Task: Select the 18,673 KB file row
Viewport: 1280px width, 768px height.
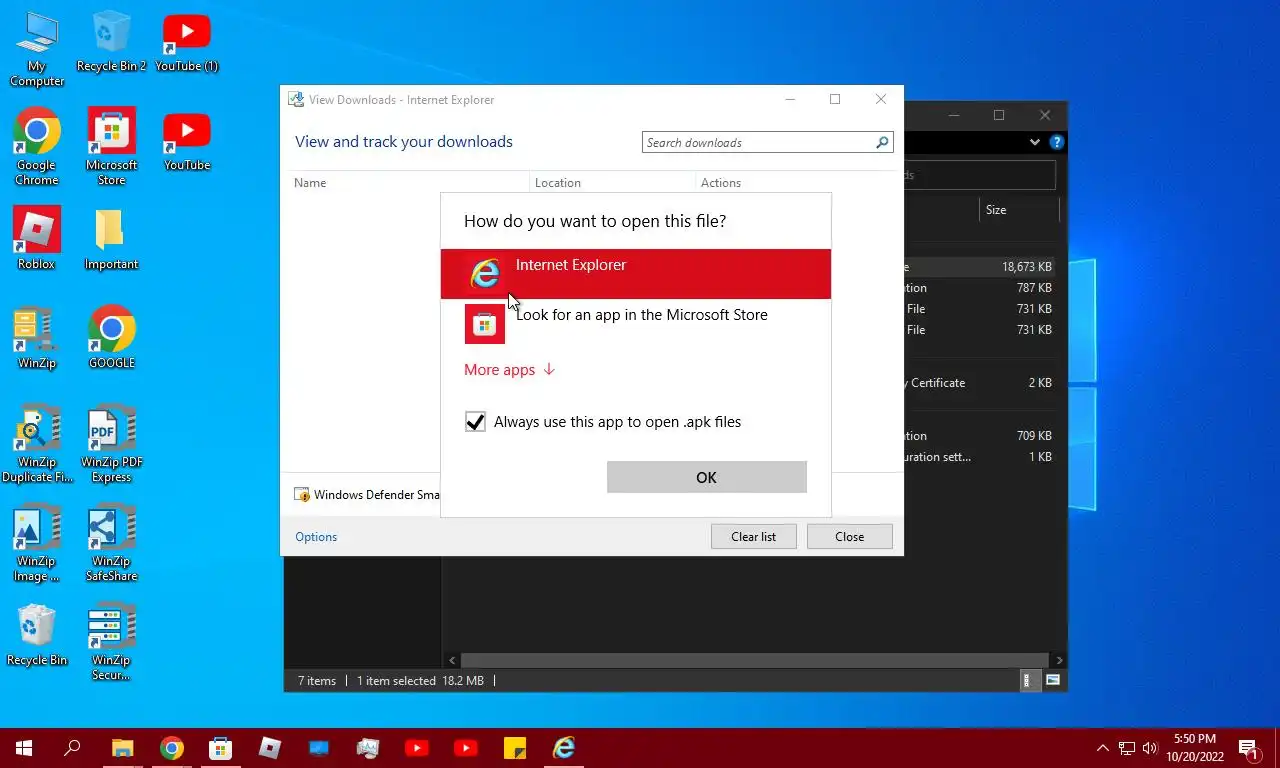Action: [x=979, y=267]
